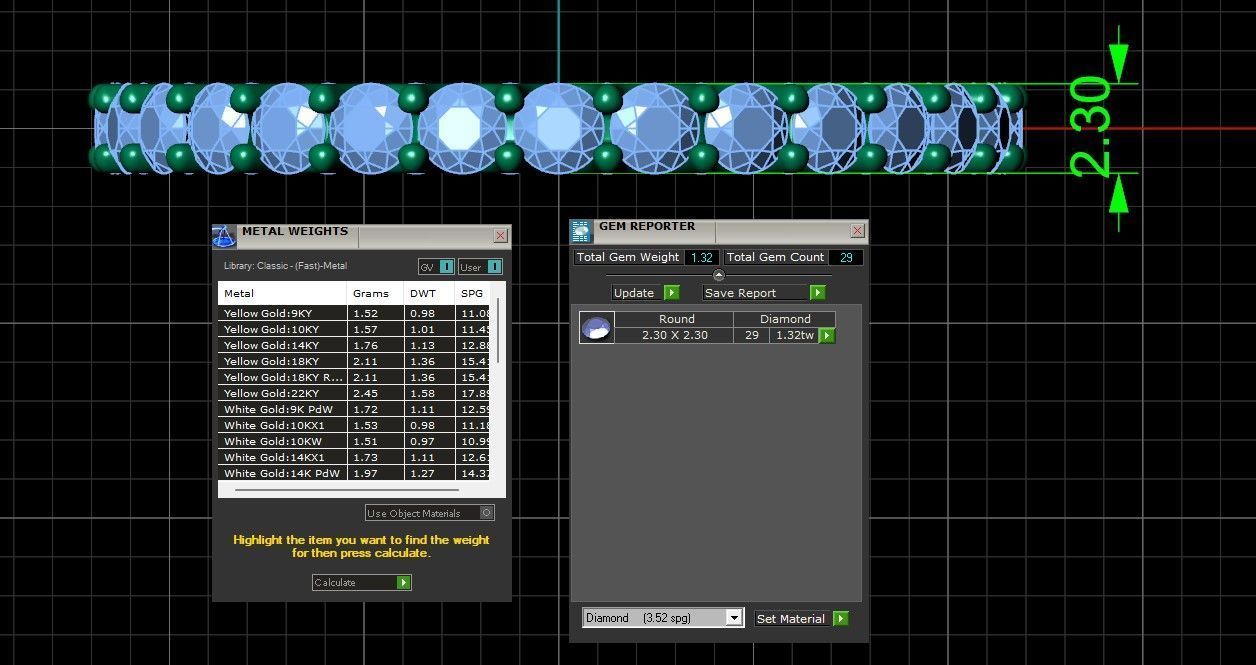The image size is (1256, 665).
Task: Select the White Gold:10KX1 row
Action: click(354, 425)
